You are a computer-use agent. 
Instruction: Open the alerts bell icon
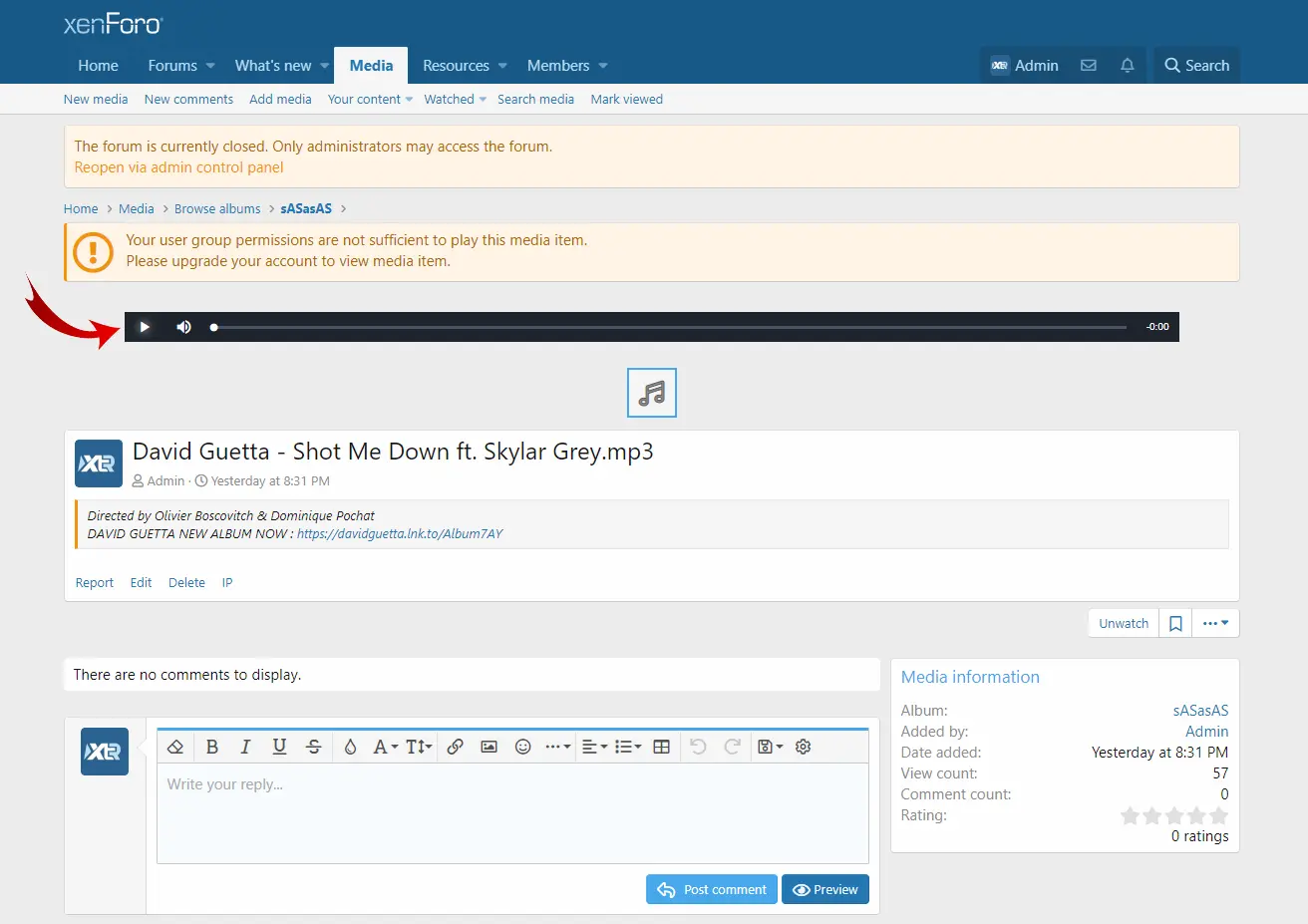click(1127, 66)
